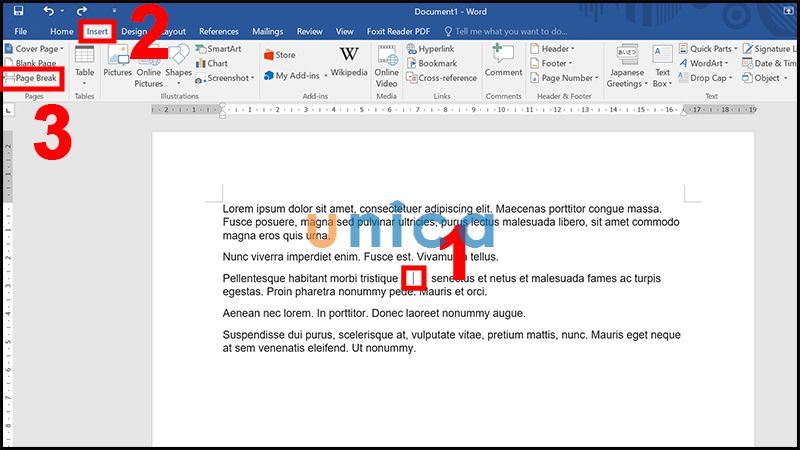Click the text 'Suspendisse dui purus'
Viewport: 800px width, 450px height.
tap(279, 335)
